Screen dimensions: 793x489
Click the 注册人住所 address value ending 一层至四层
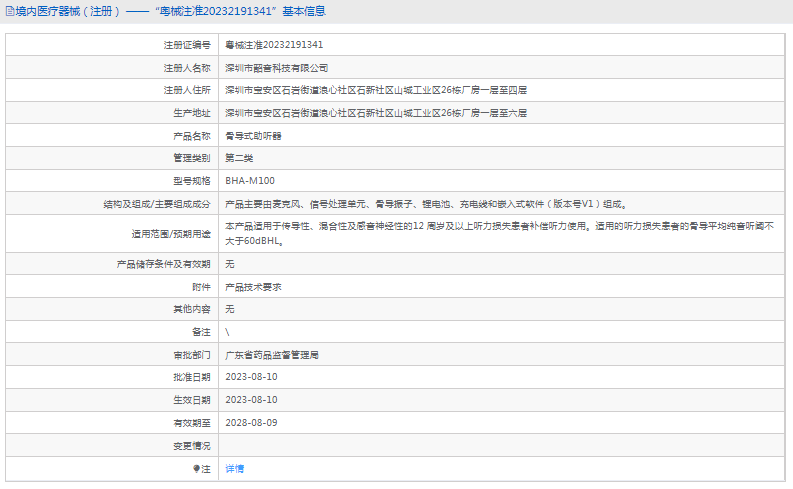(376, 90)
